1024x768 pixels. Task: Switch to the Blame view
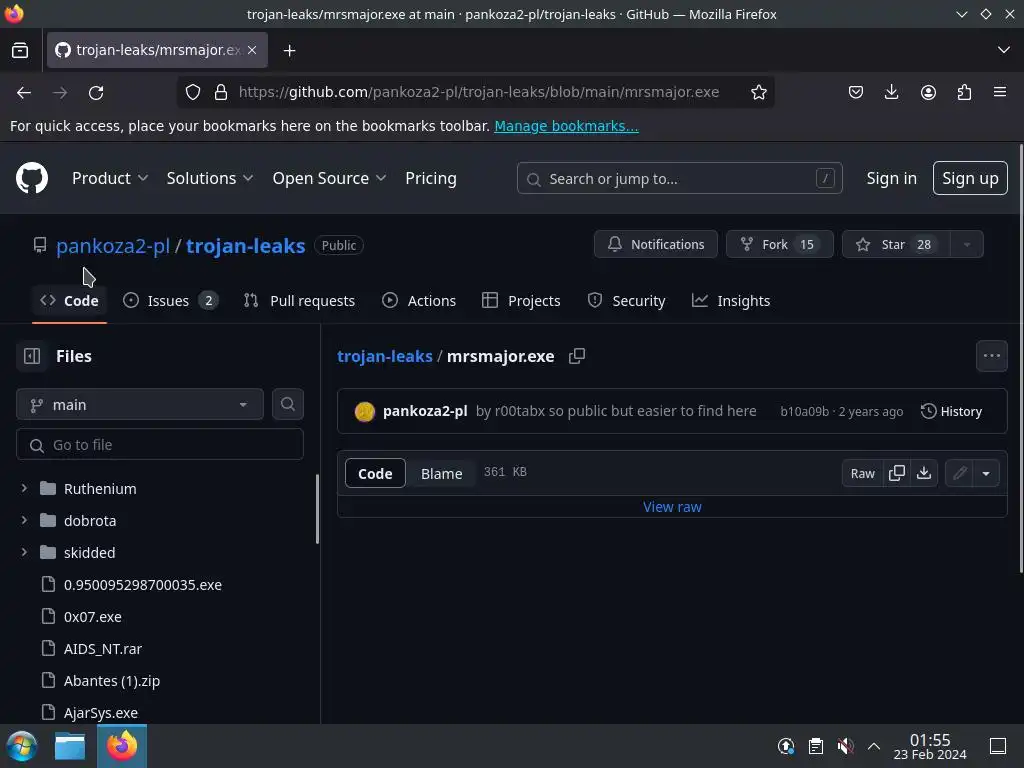(x=441, y=473)
